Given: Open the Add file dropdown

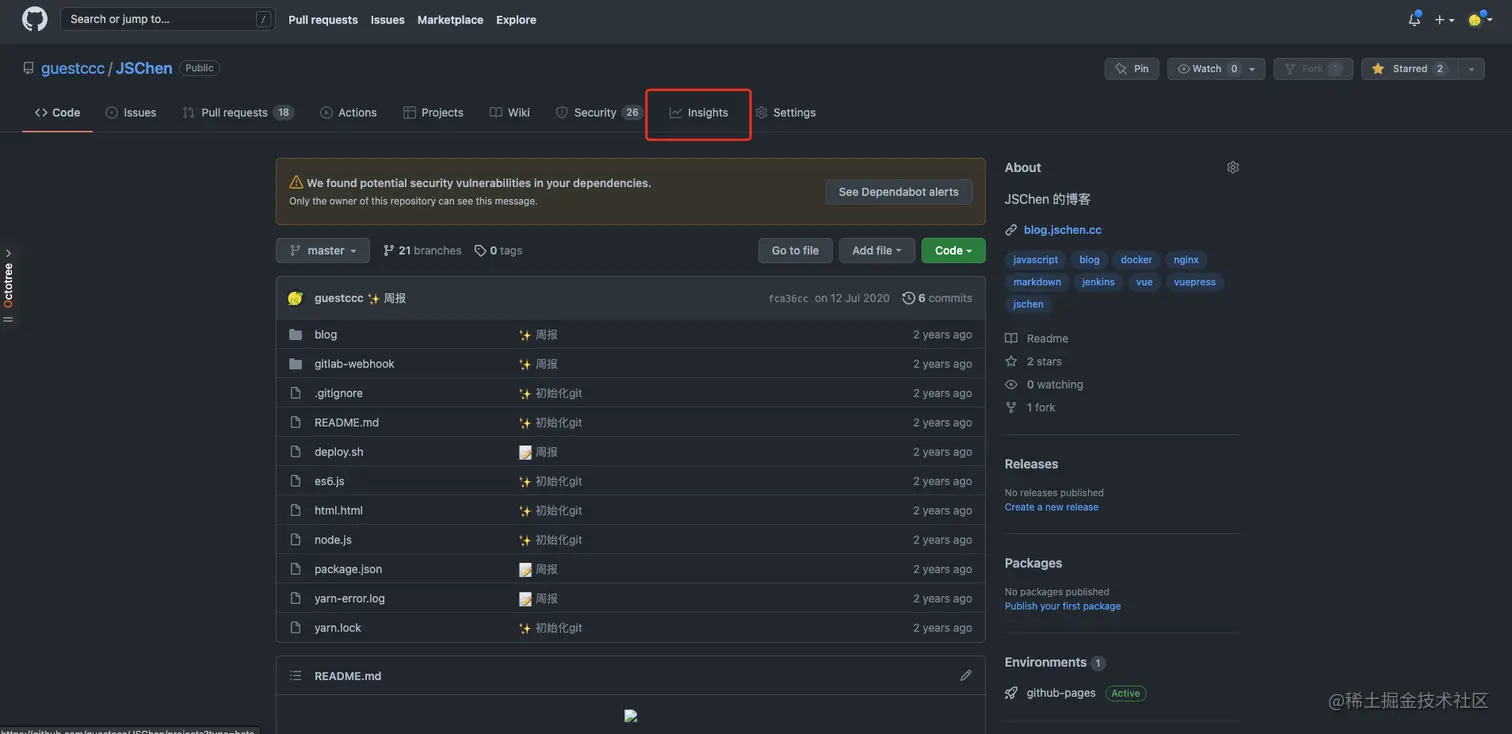Looking at the screenshot, I should coord(877,251).
